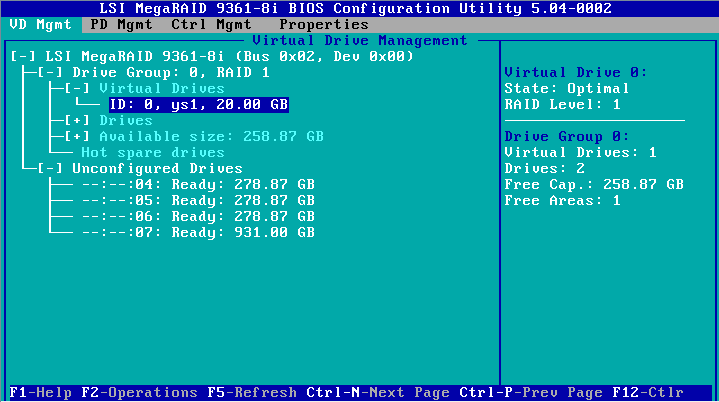Click F12-Ctlr in the bottom bar

[x=648, y=393]
